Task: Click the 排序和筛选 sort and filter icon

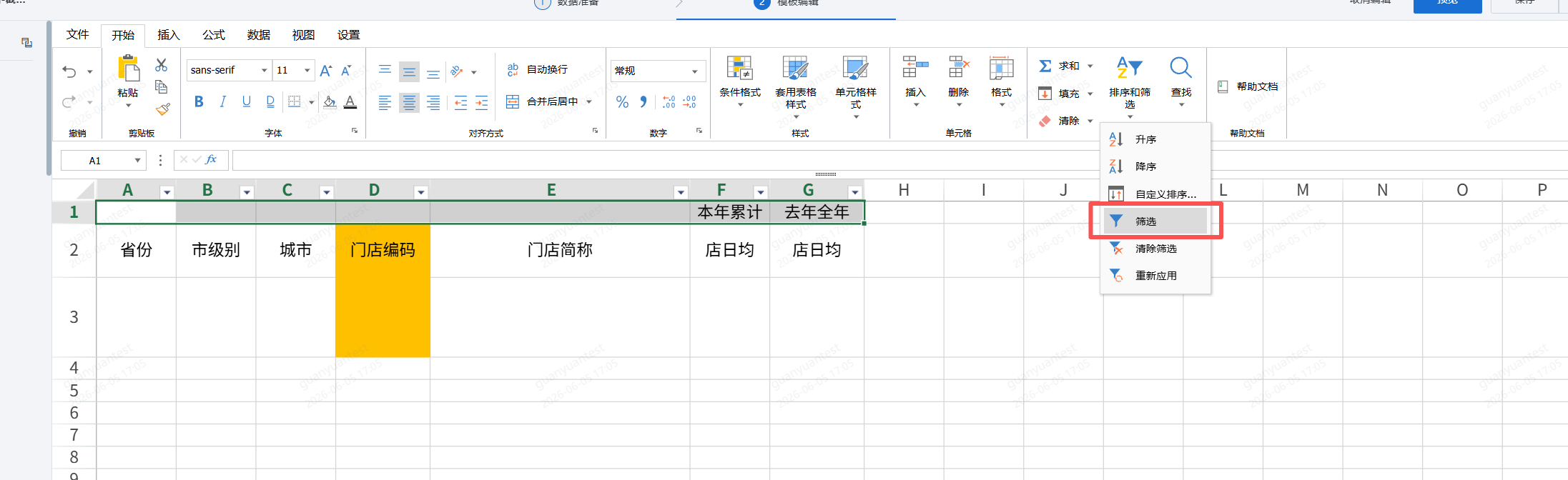Action: 1130,68
